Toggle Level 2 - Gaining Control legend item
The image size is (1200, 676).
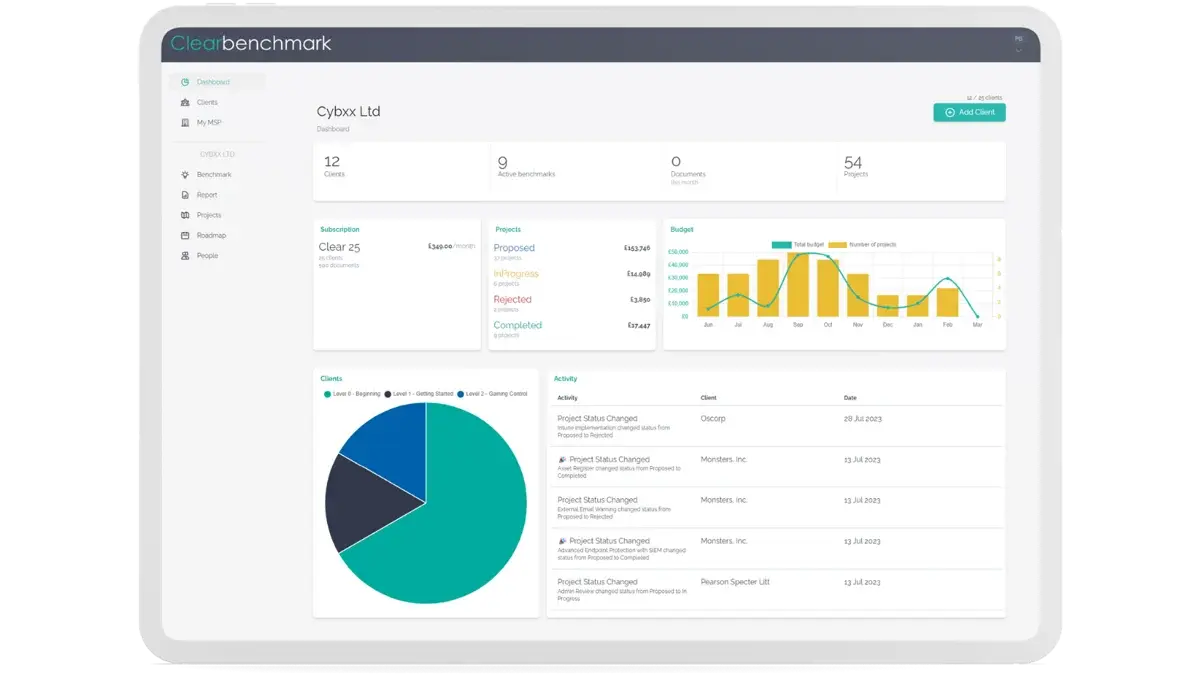492,394
